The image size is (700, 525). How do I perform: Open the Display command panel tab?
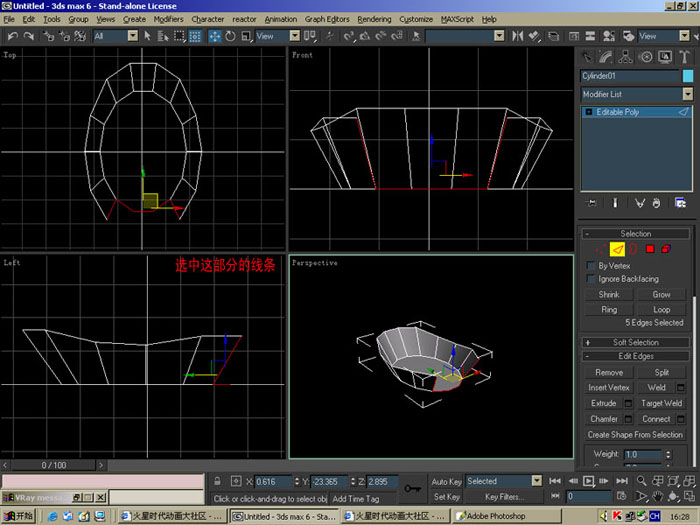coord(665,57)
